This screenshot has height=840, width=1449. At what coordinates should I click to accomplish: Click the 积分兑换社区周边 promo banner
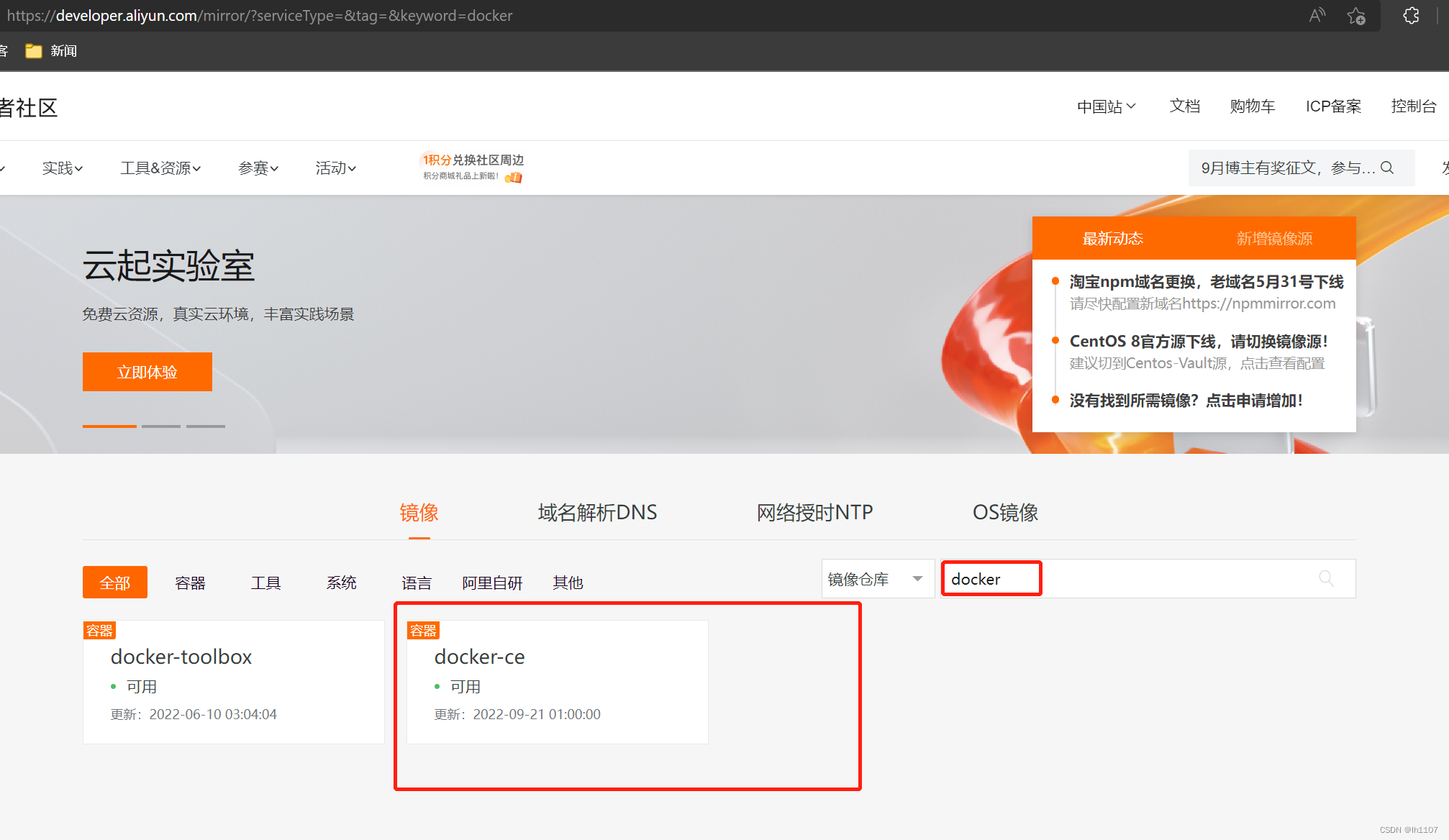click(x=473, y=167)
